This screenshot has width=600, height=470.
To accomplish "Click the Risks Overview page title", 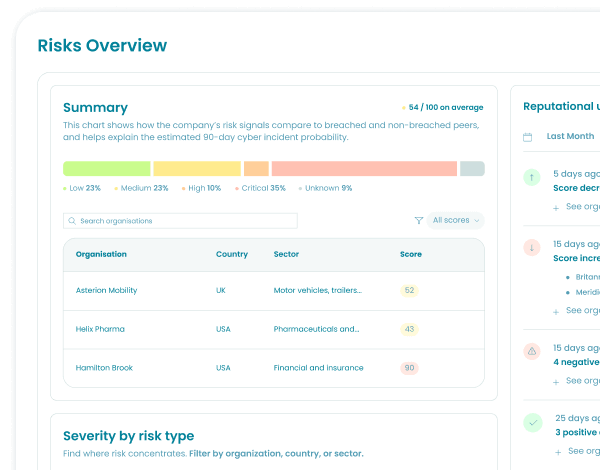I will pos(102,46).
